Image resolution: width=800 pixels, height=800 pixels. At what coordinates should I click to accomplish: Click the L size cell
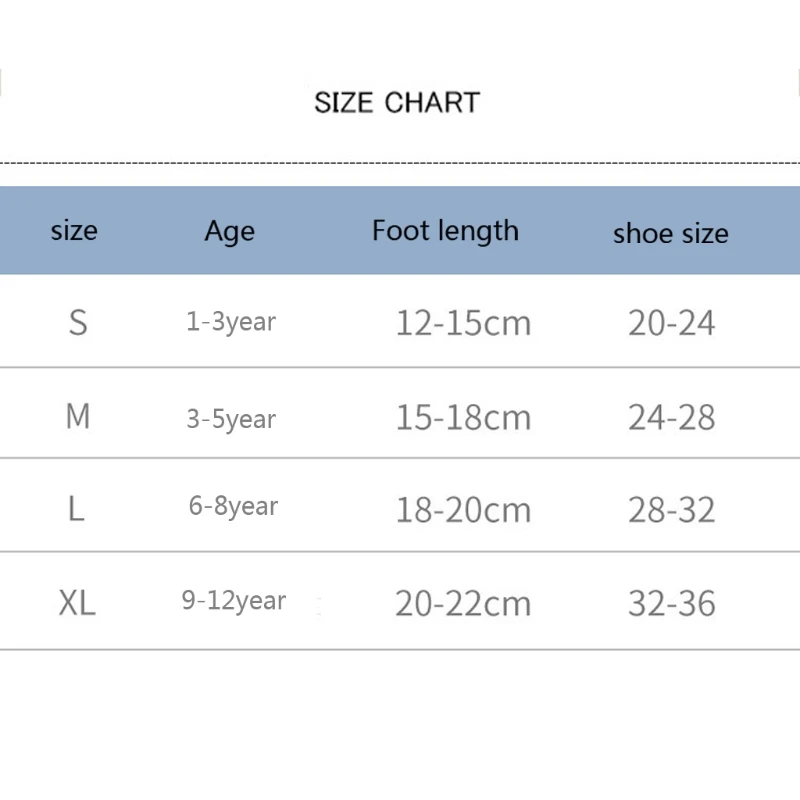coord(77,510)
